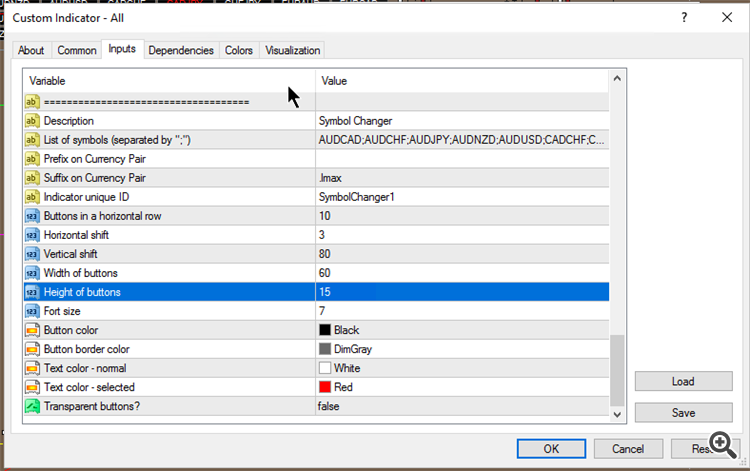Image resolution: width=750 pixels, height=471 pixels.
Task: Click the string icon on the separator row
Action: pyautogui.click(x=32, y=102)
